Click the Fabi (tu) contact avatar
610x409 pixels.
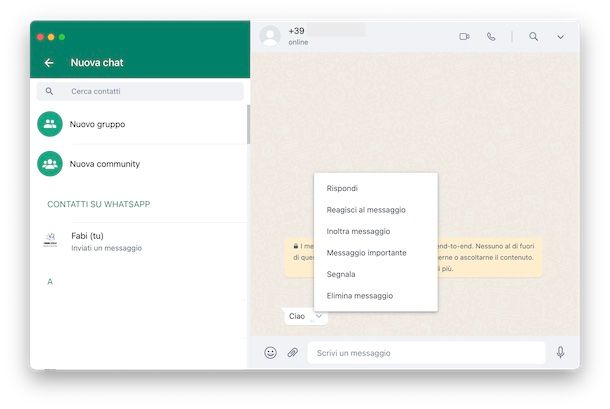pyautogui.click(x=50, y=240)
